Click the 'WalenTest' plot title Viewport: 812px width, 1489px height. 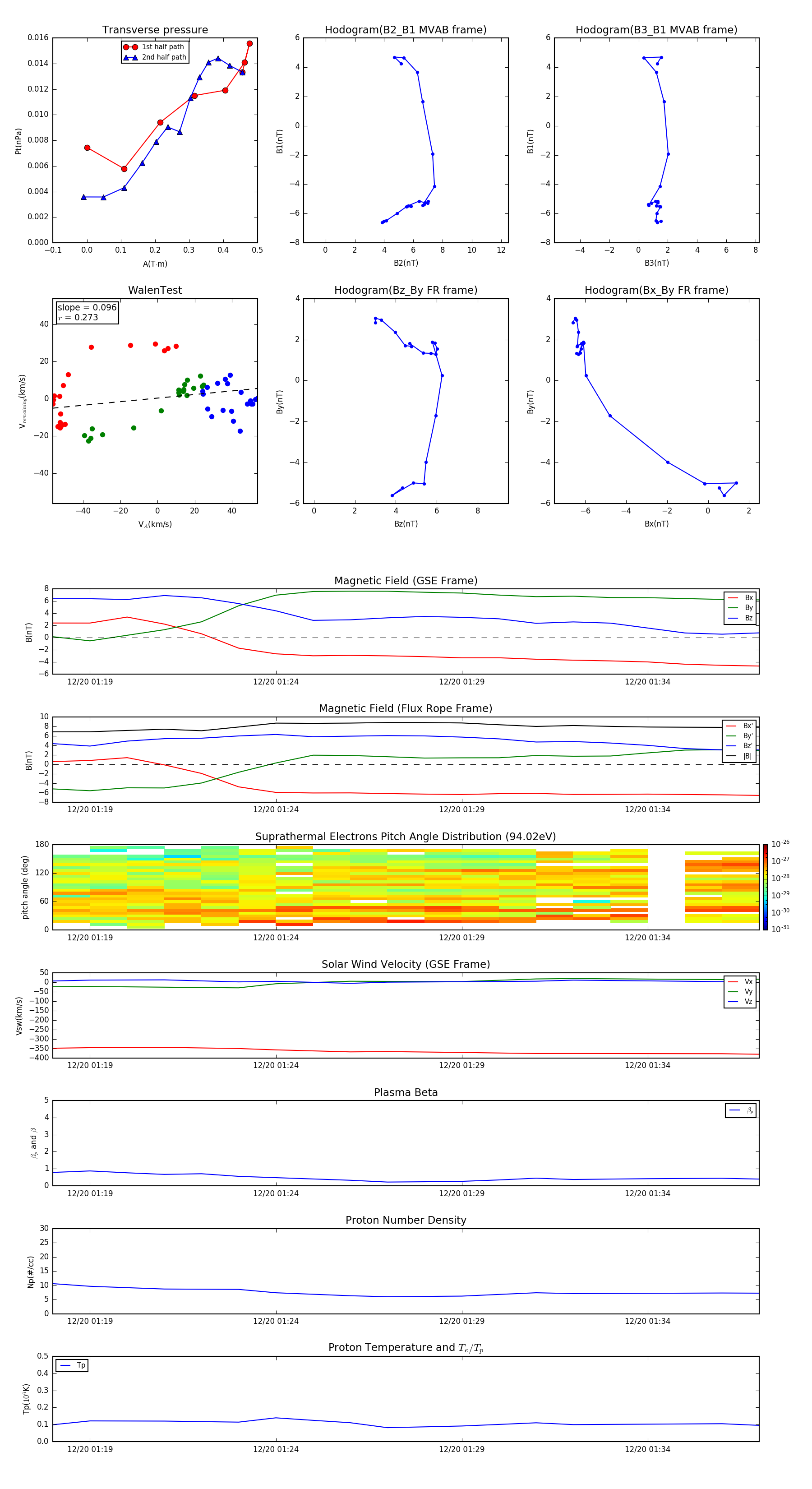pyautogui.click(x=155, y=290)
